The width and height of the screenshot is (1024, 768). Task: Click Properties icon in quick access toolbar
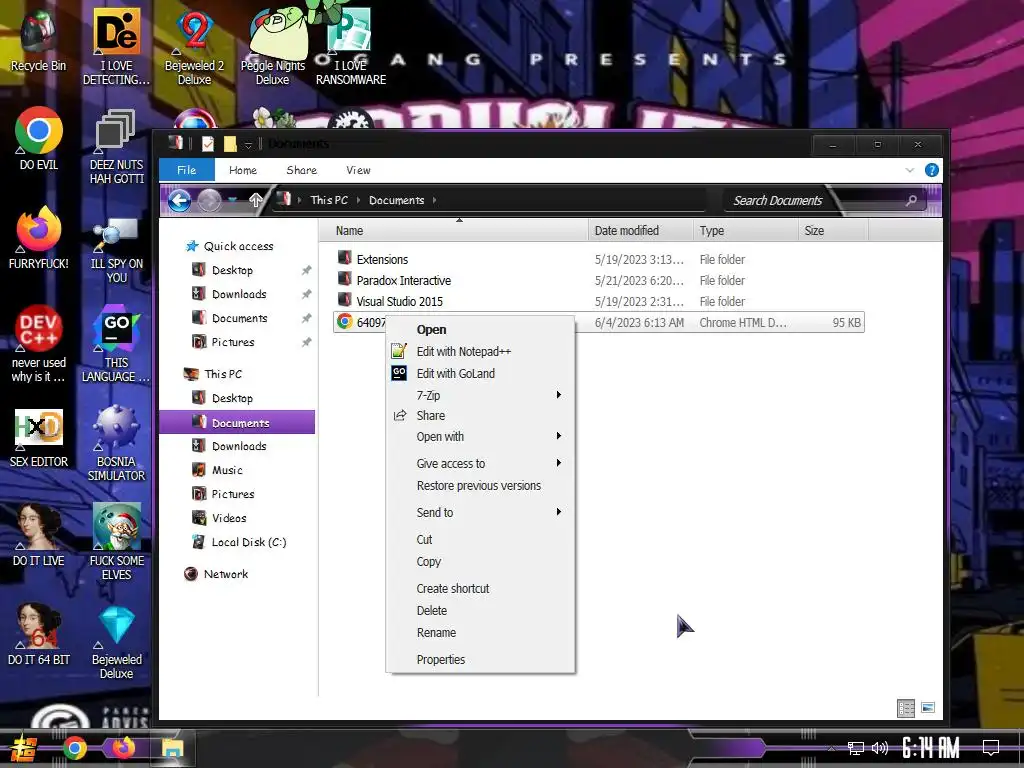coord(208,144)
